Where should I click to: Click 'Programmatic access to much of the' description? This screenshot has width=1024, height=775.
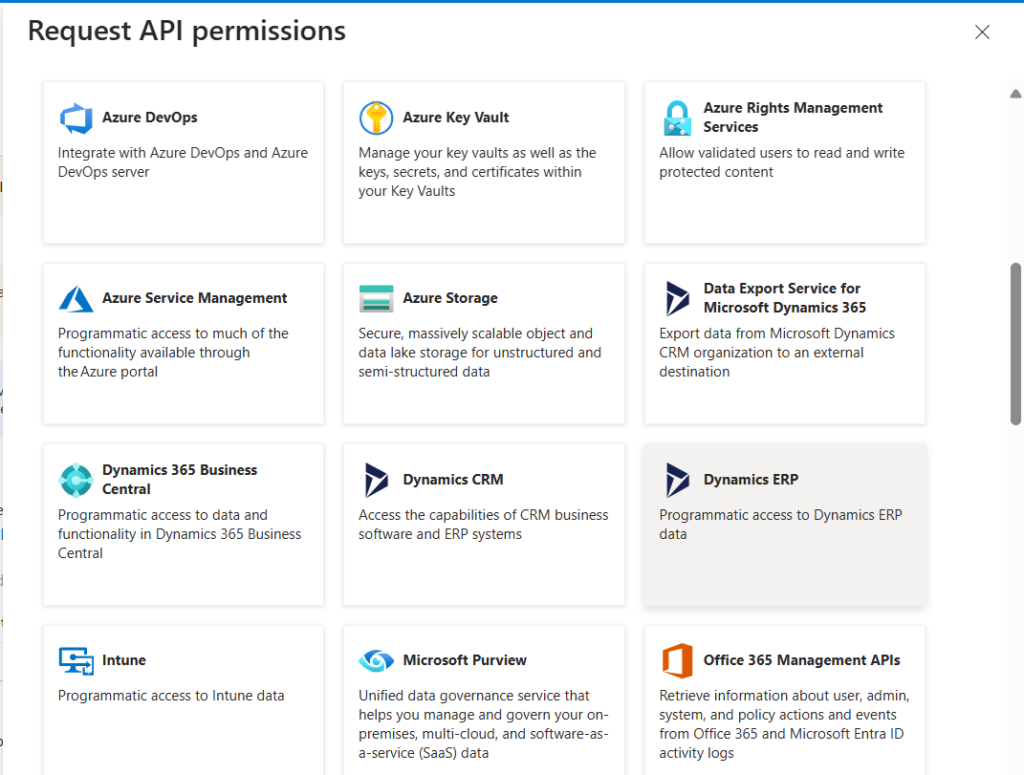pyautogui.click(x=172, y=353)
